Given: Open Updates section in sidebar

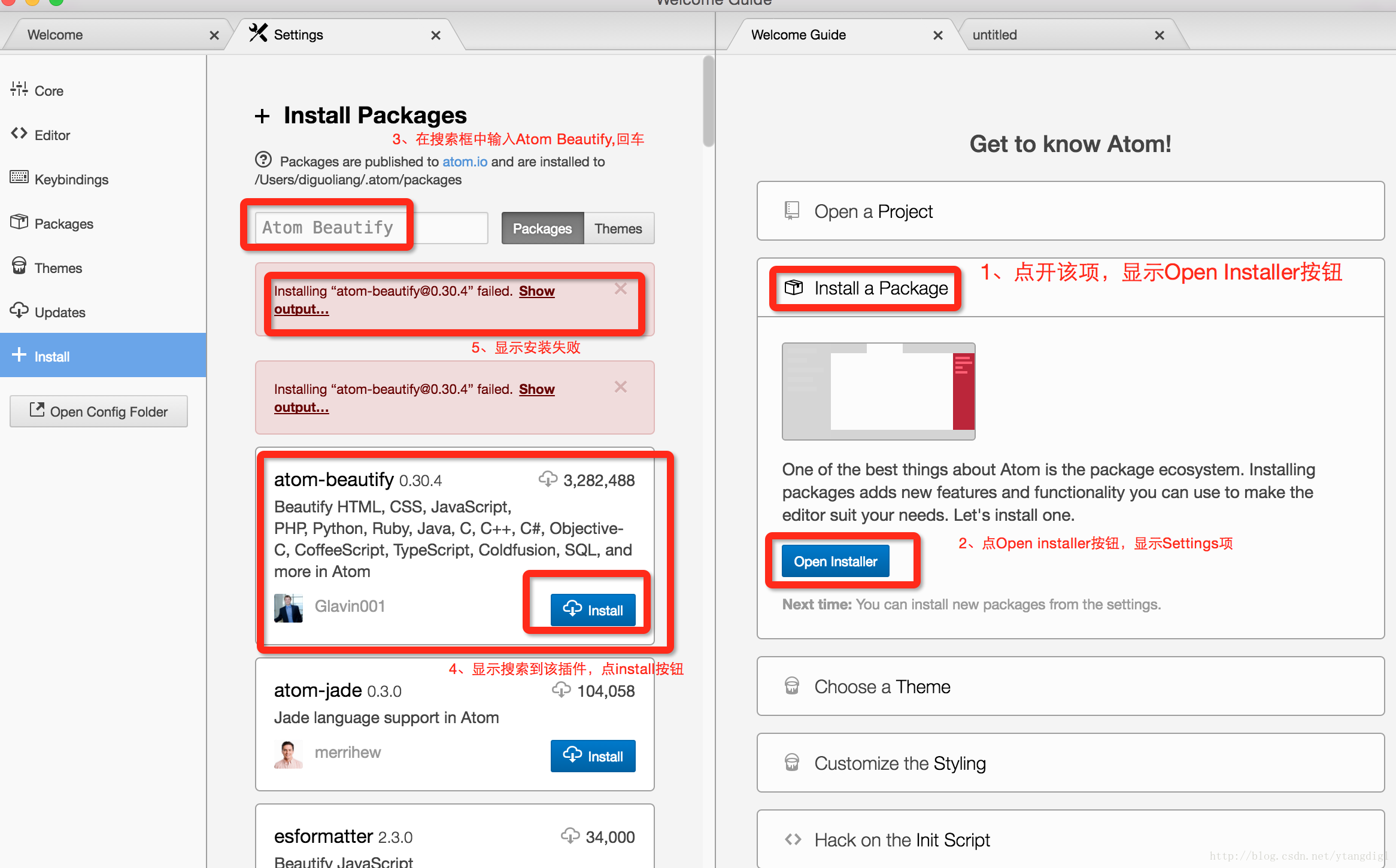Looking at the screenshot, I should tap(103, 312).
